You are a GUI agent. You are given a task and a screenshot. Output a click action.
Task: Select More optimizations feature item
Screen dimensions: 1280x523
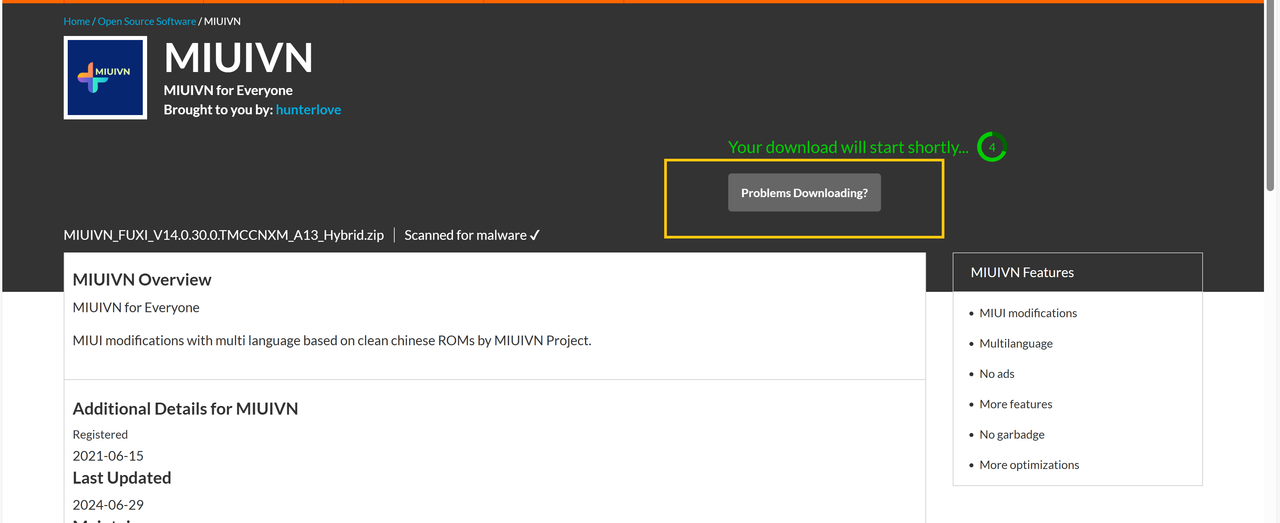(1029, 465)
